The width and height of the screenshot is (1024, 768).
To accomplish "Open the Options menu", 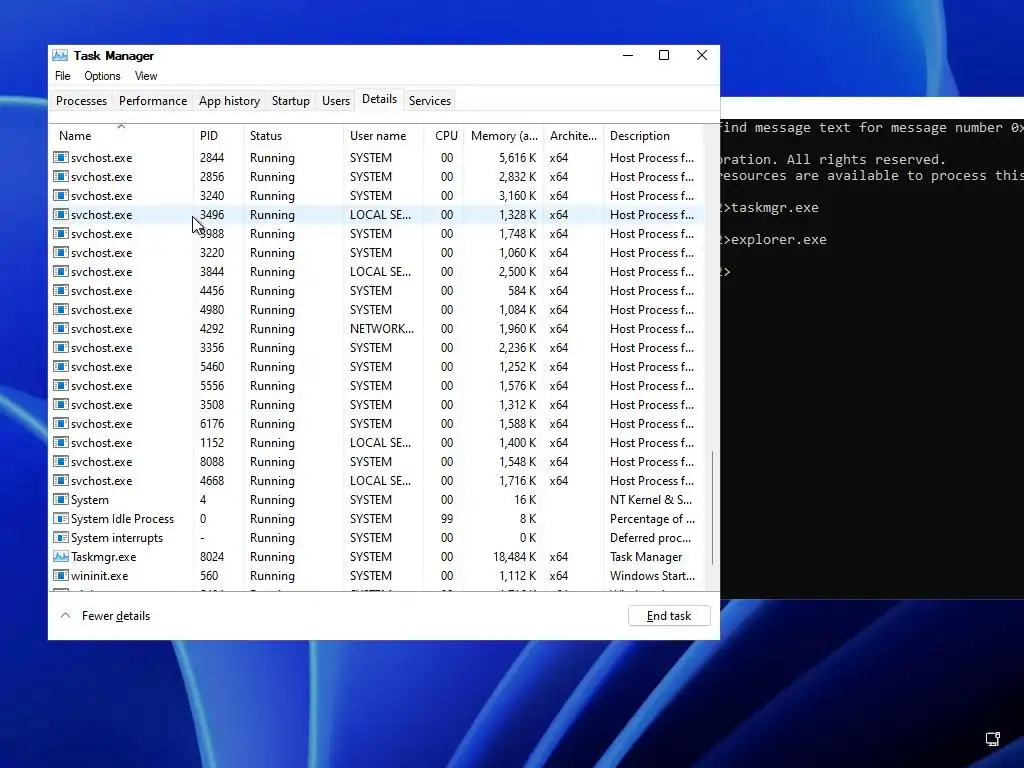I will pyautogui.click(x=102, y=76).
